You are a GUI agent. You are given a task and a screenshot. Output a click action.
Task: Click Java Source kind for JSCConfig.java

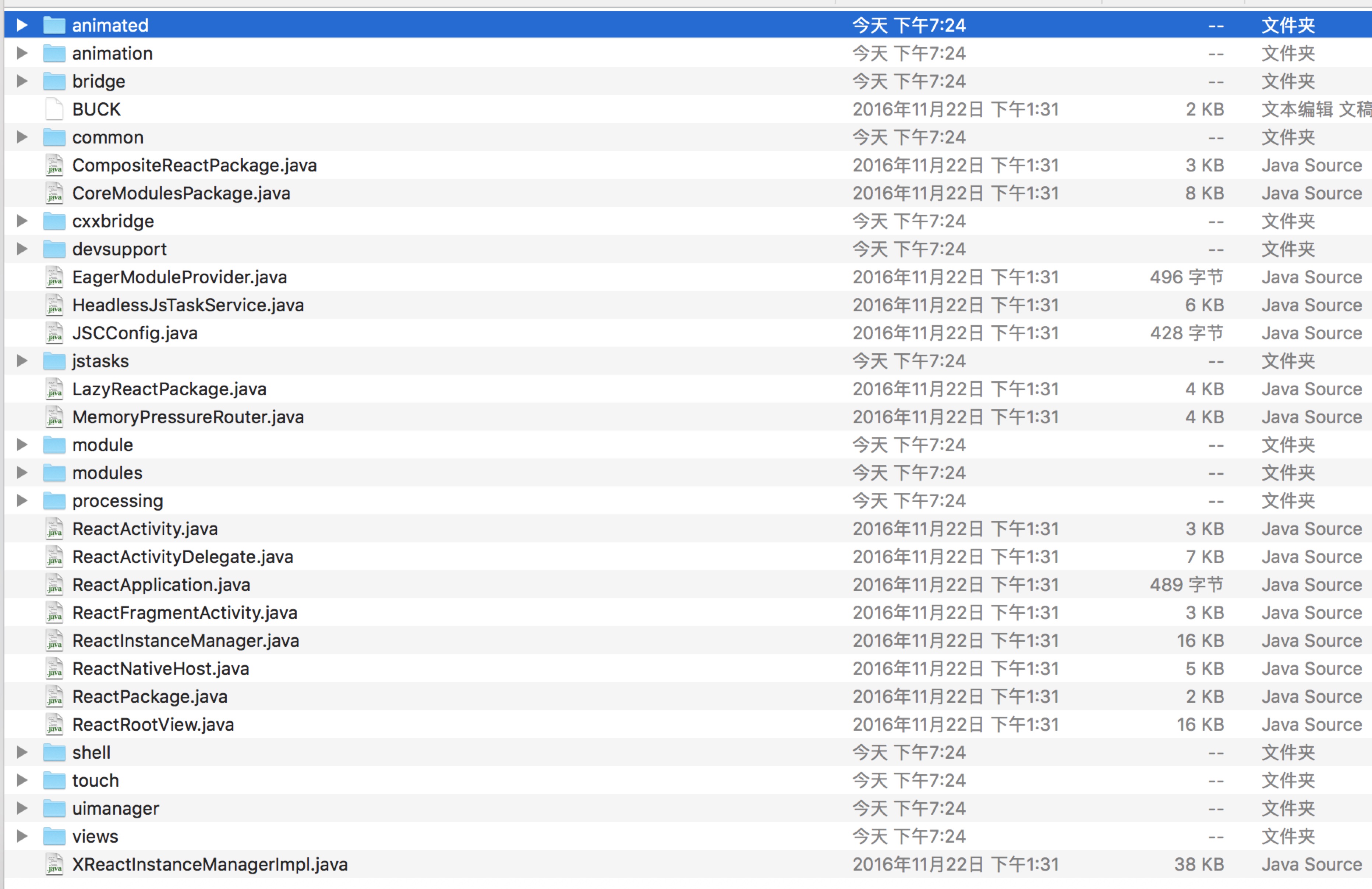1312,333
